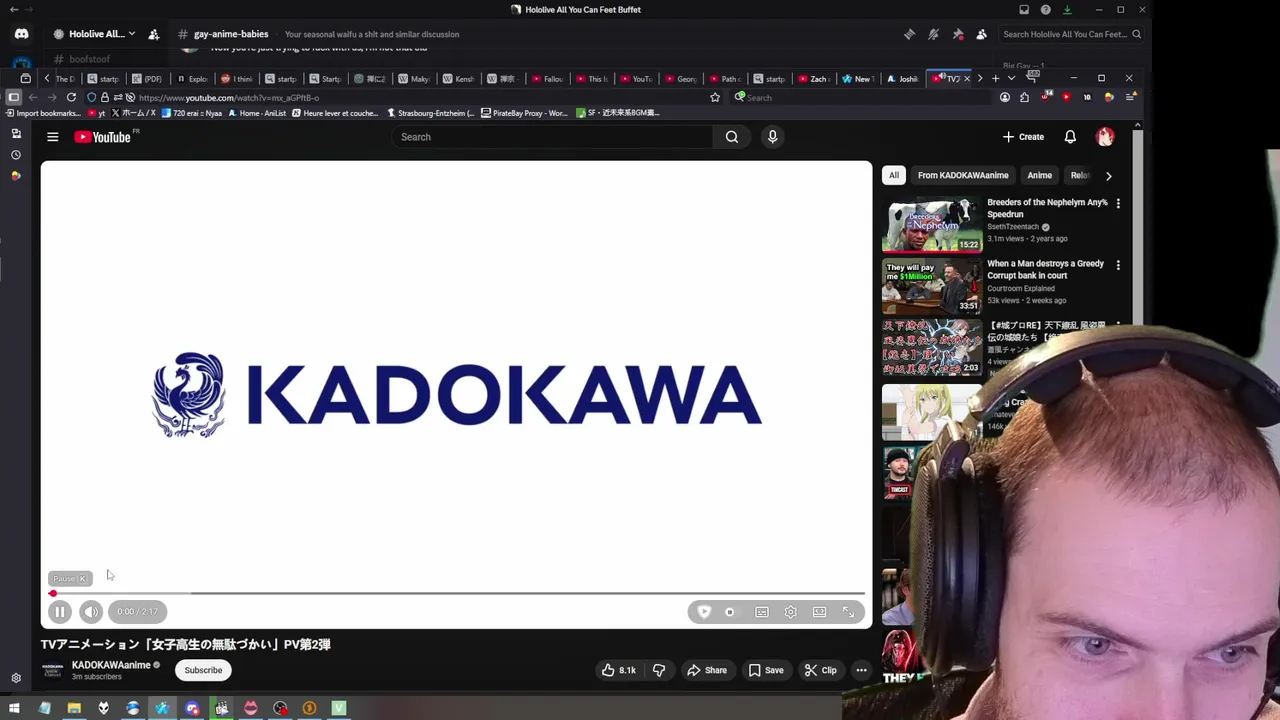Open options for Breeders of the Nephelym video
Image resolution: width=1280 pixels, height=720 pixels.
coord(1118,203)
